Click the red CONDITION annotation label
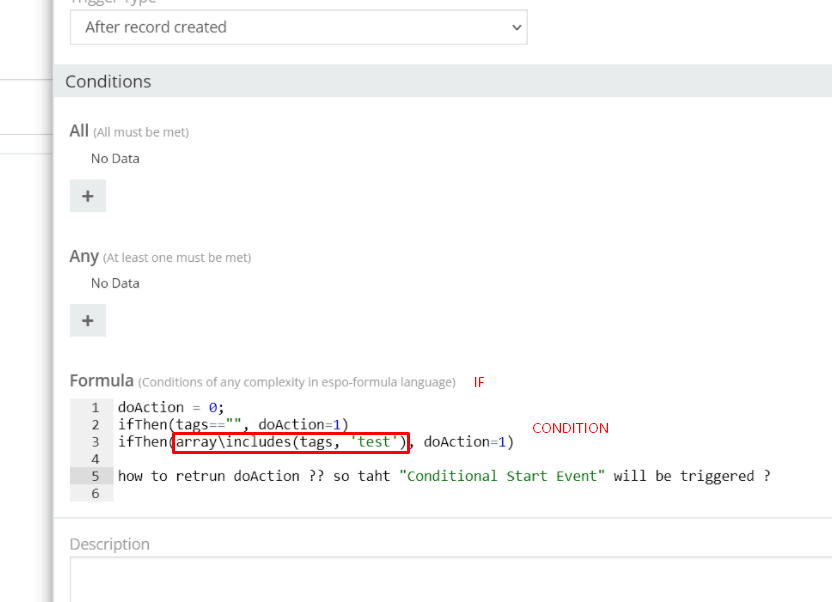The height and width of the screenshot is (602, 832). tap(570, 428)
